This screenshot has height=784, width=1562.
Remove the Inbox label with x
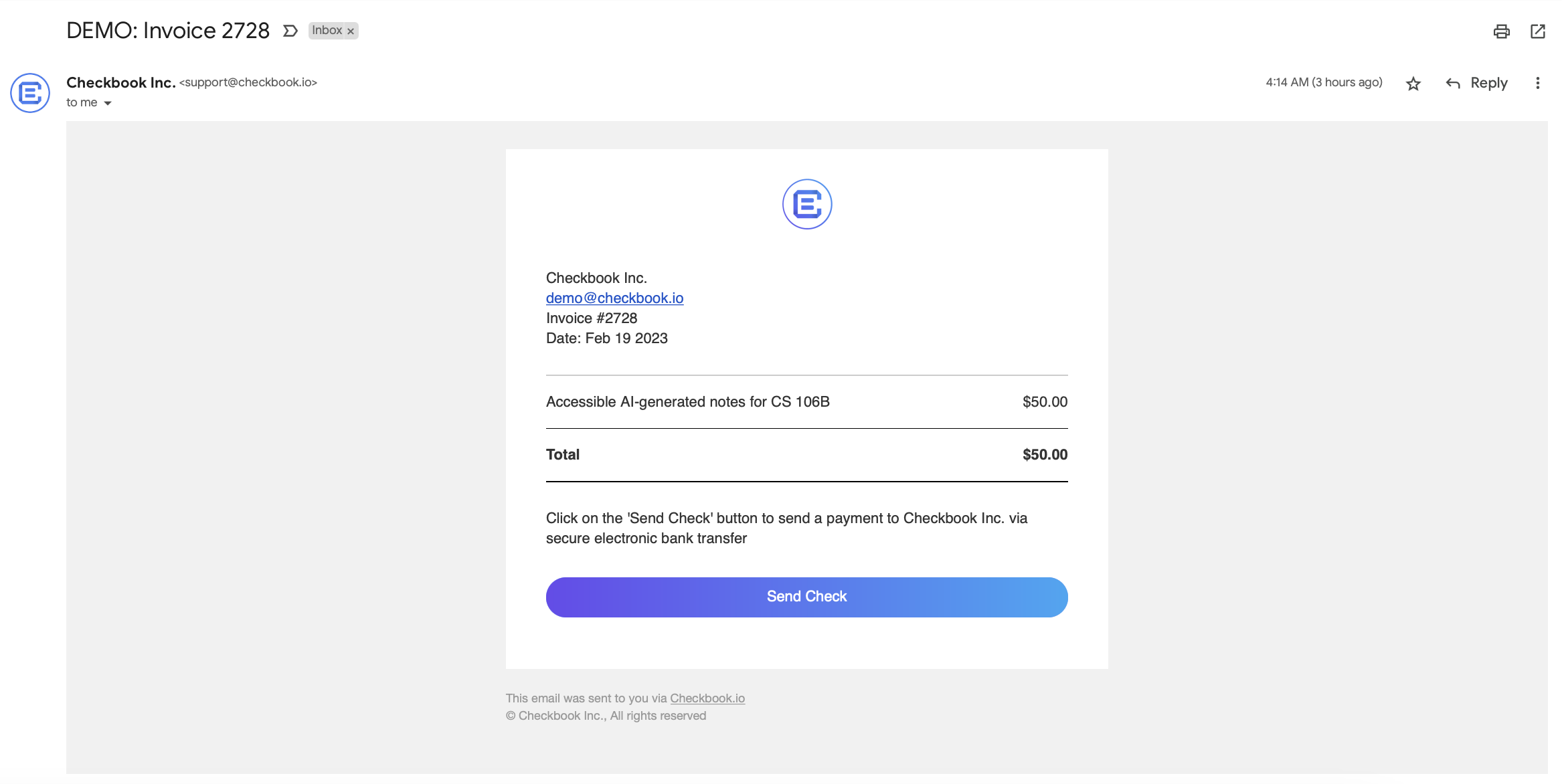(350, 31)
